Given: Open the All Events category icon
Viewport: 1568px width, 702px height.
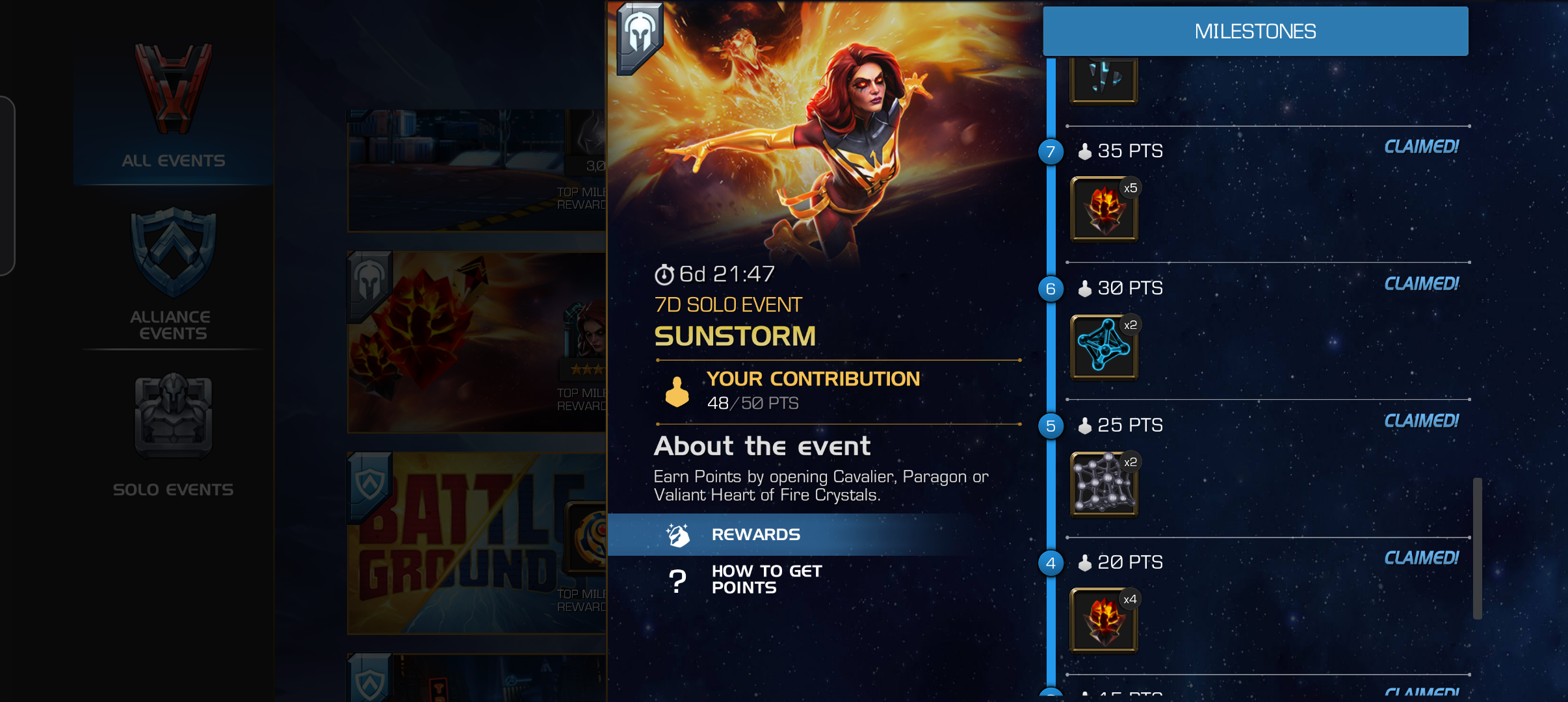Looking at the screenshot, I should point(173,88).
